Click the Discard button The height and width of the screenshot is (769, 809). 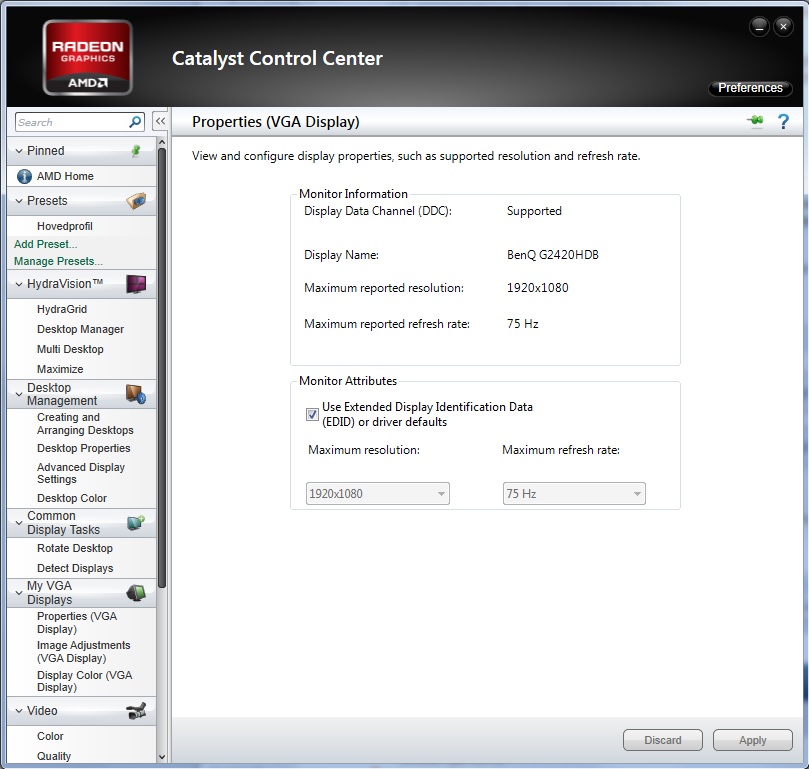click(662, 740)
